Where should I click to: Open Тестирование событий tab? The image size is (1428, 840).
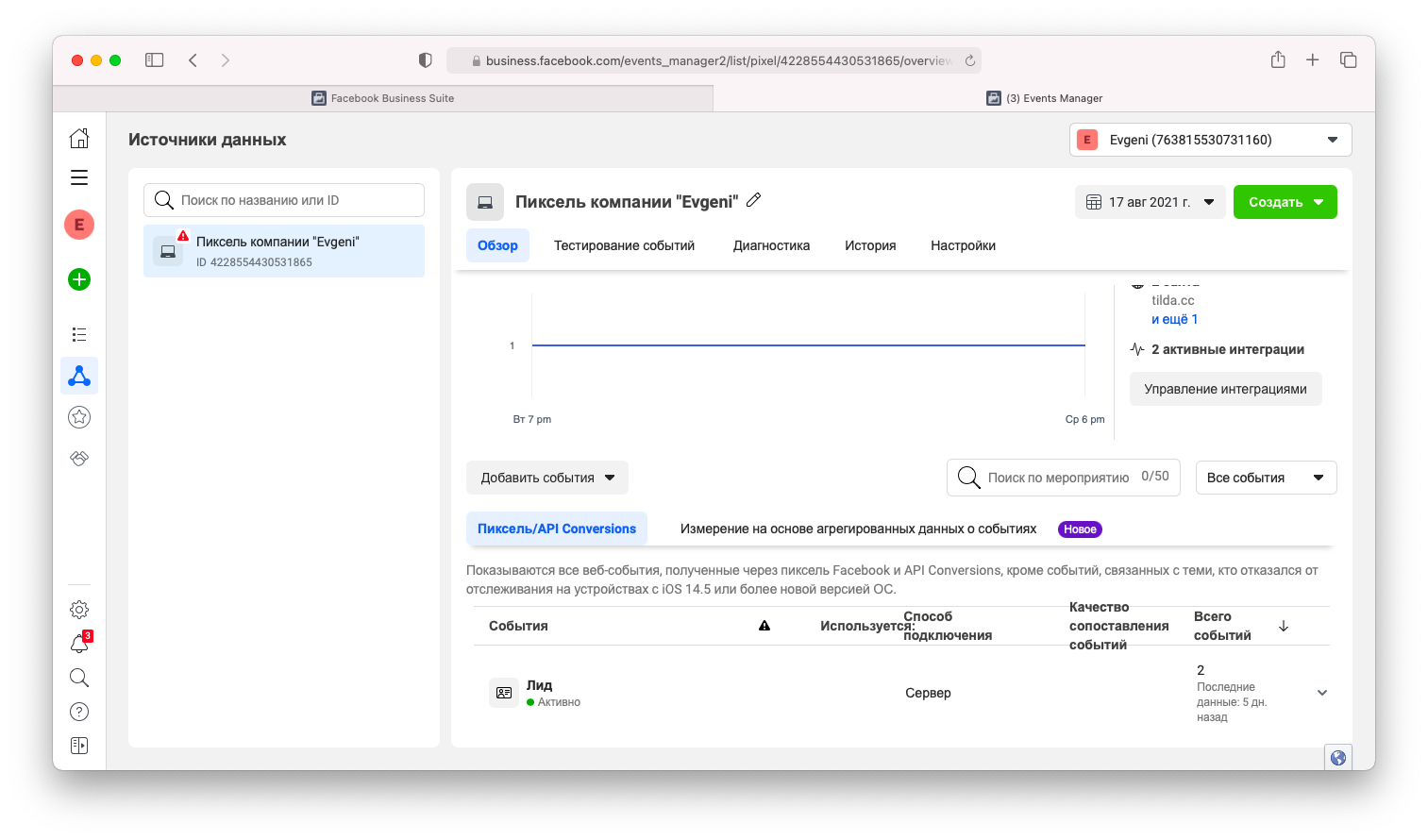pos(624,245)
